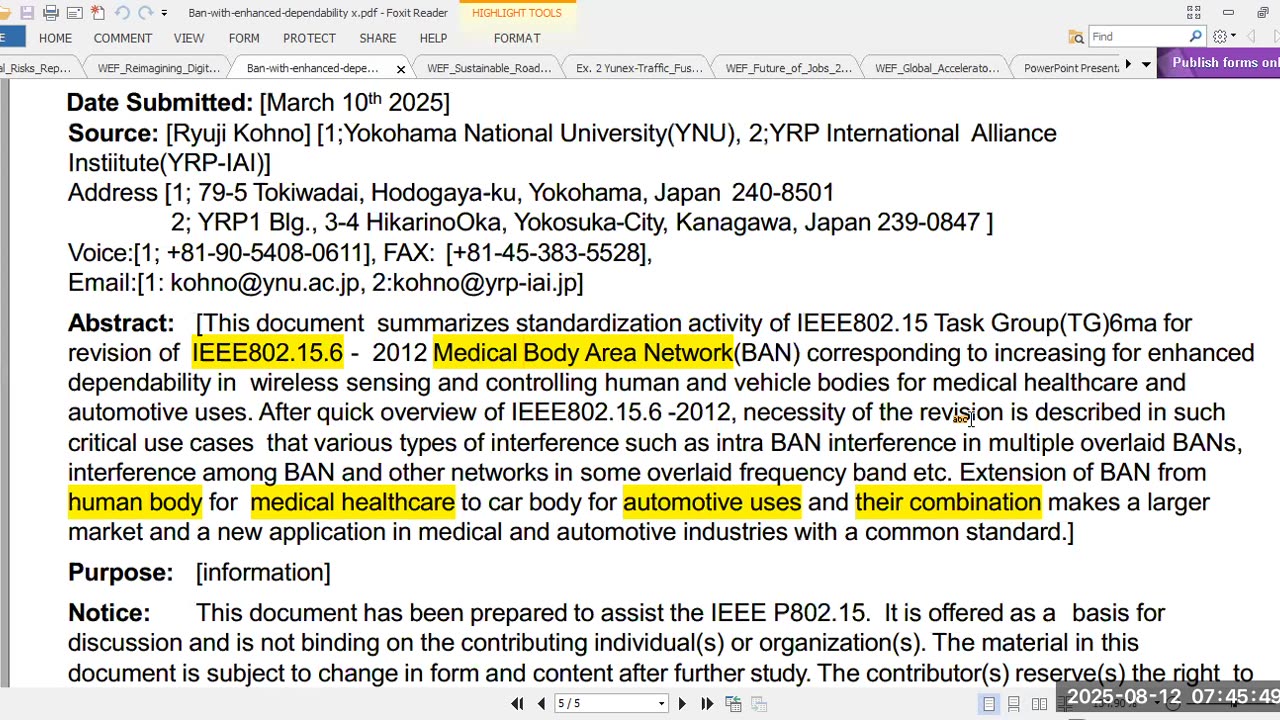Screen dimensions: 1280x720
Task: Click the Save icon in quick access toolbar
Action: point(27,13)
